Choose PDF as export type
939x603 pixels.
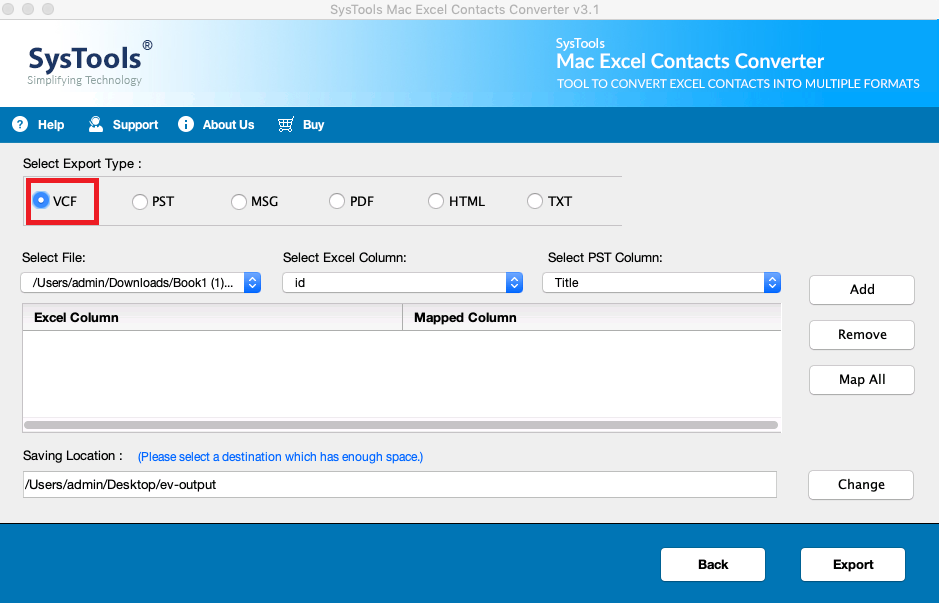337,201
